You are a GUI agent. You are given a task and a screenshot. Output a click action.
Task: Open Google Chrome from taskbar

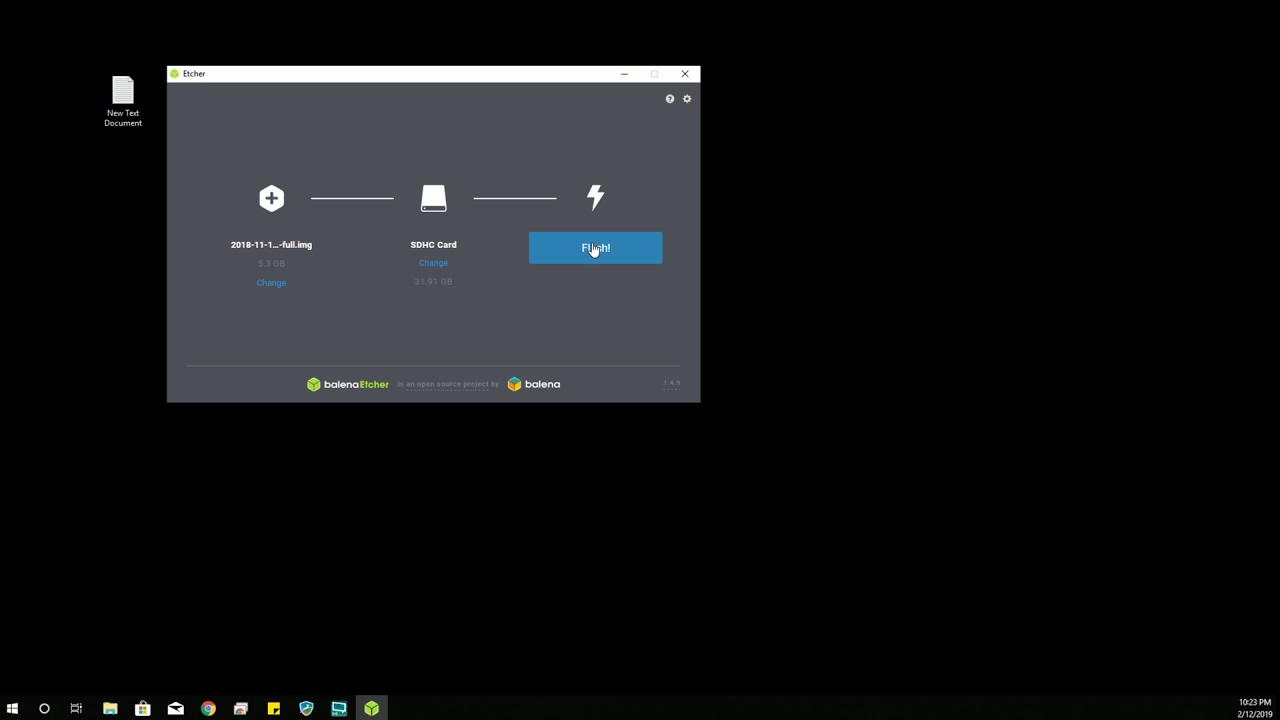pos(208,708)
